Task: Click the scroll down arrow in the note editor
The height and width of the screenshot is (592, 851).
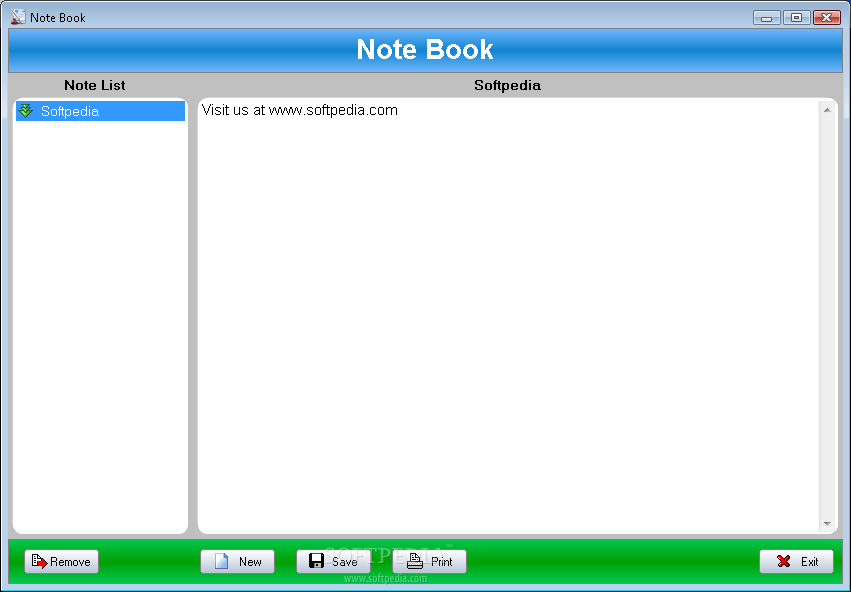Action: coord(827,524)
